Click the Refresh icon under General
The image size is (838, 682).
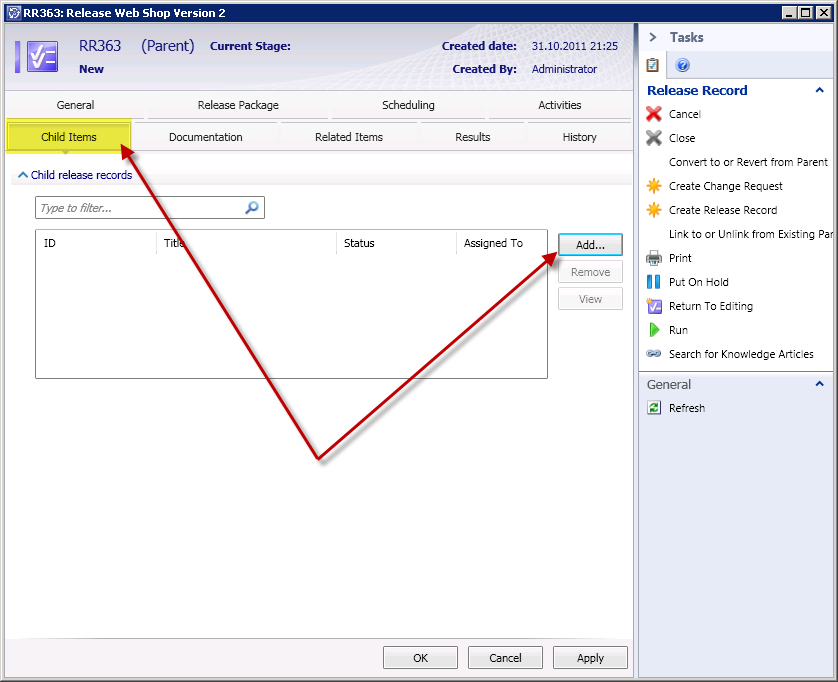(654, 408)
